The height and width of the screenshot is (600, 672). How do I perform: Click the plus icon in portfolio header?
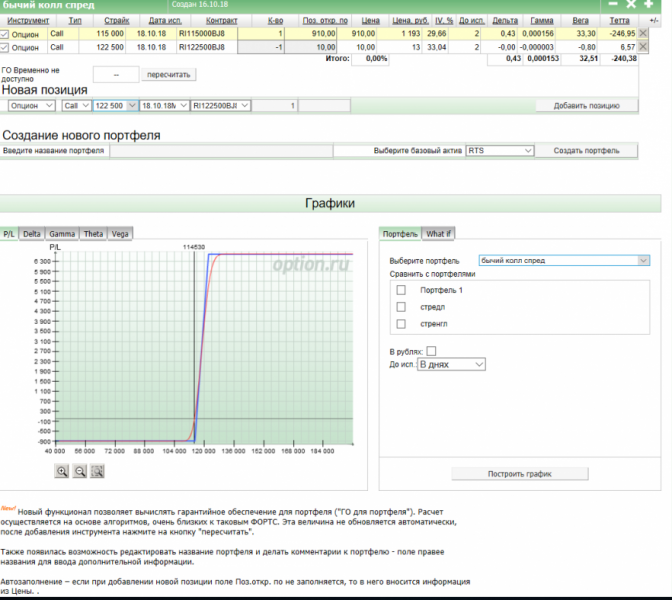tap(647, 5)
